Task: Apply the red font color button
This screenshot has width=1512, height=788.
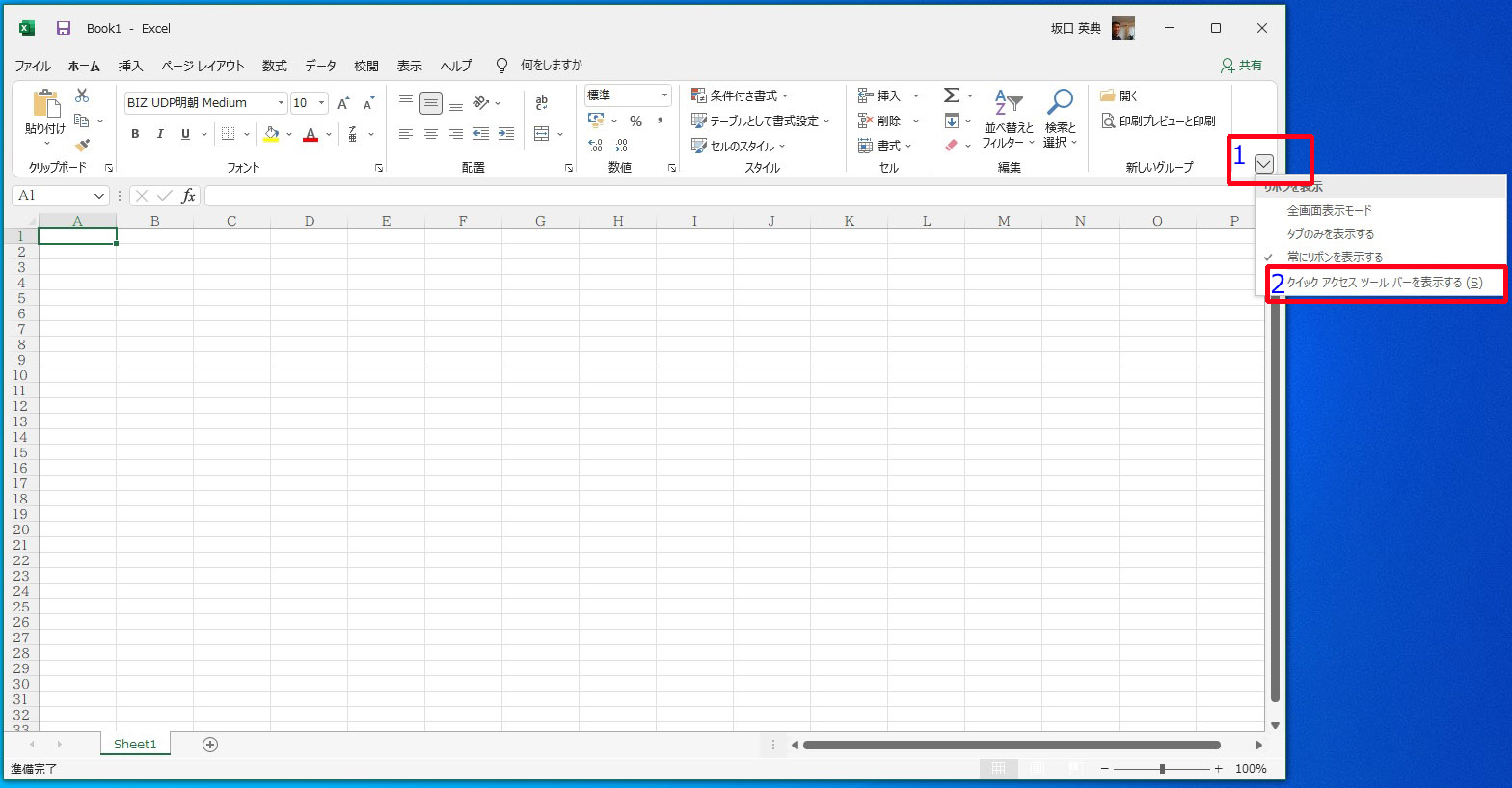Action: click(x=310, y=134)
